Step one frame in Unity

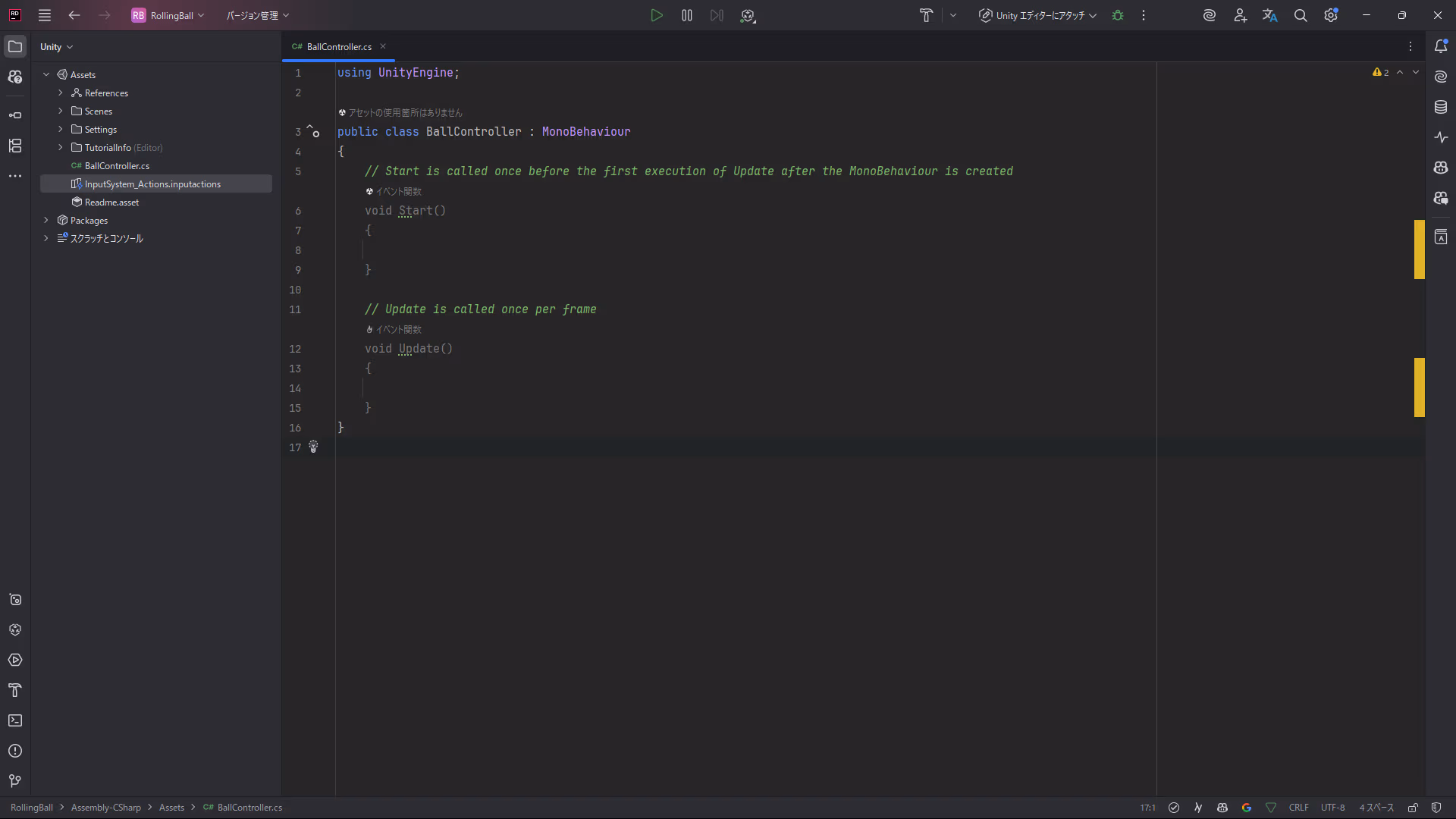(x=717, y=15)
